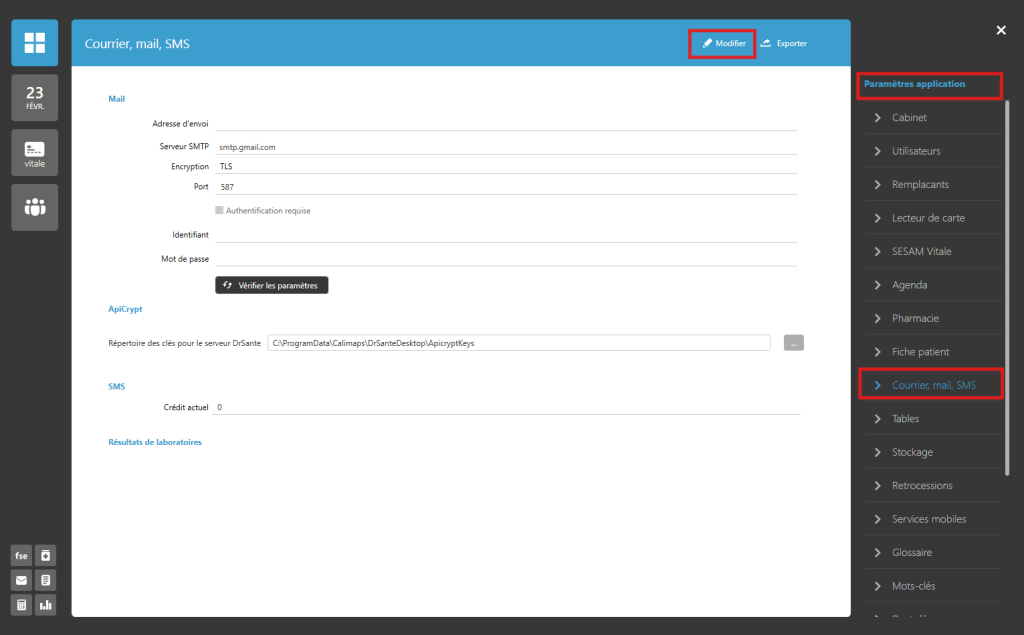Open the envelope mail icon
Viewport: 1024px width, 635px height.
click(21, 580)
